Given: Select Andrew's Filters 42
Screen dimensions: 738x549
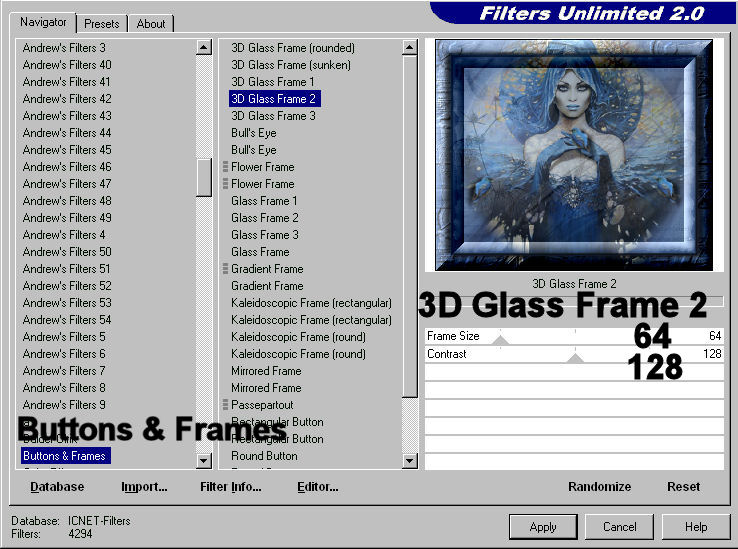Looking at the screenshot, I should [x=67, y=98].
